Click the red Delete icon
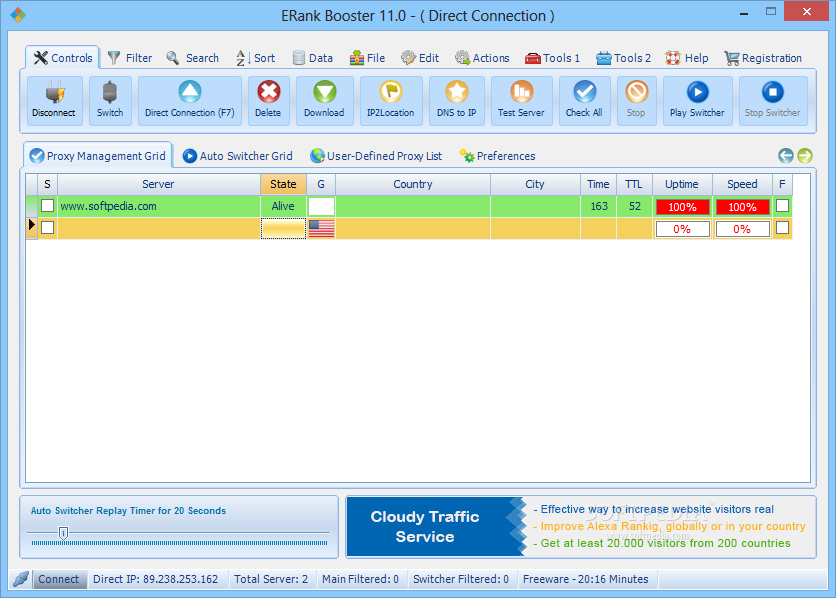The width and height of the screenshot is (836, 598). pos(269,92)
